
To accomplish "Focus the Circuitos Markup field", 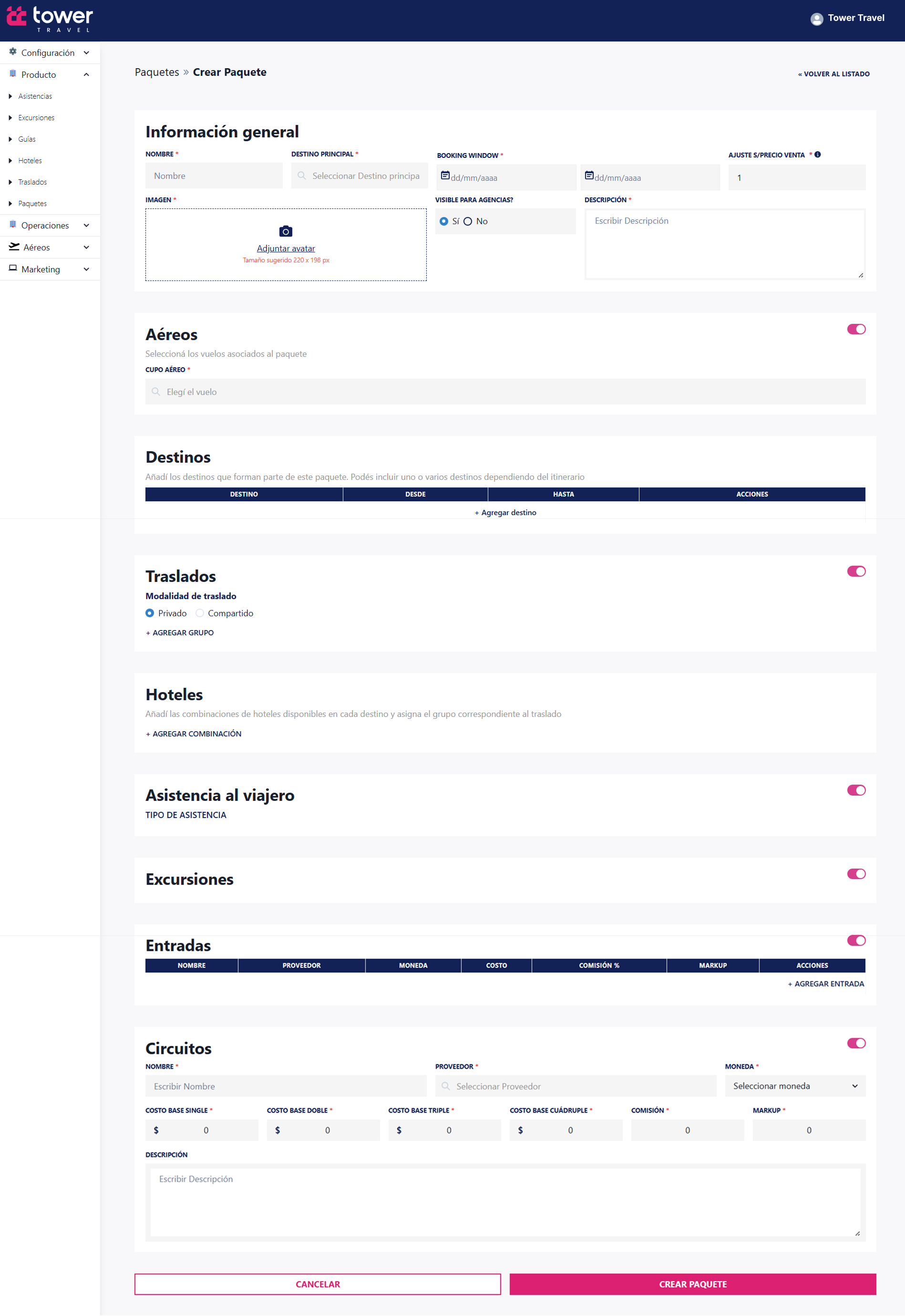I will click(x=809, y=1130).
